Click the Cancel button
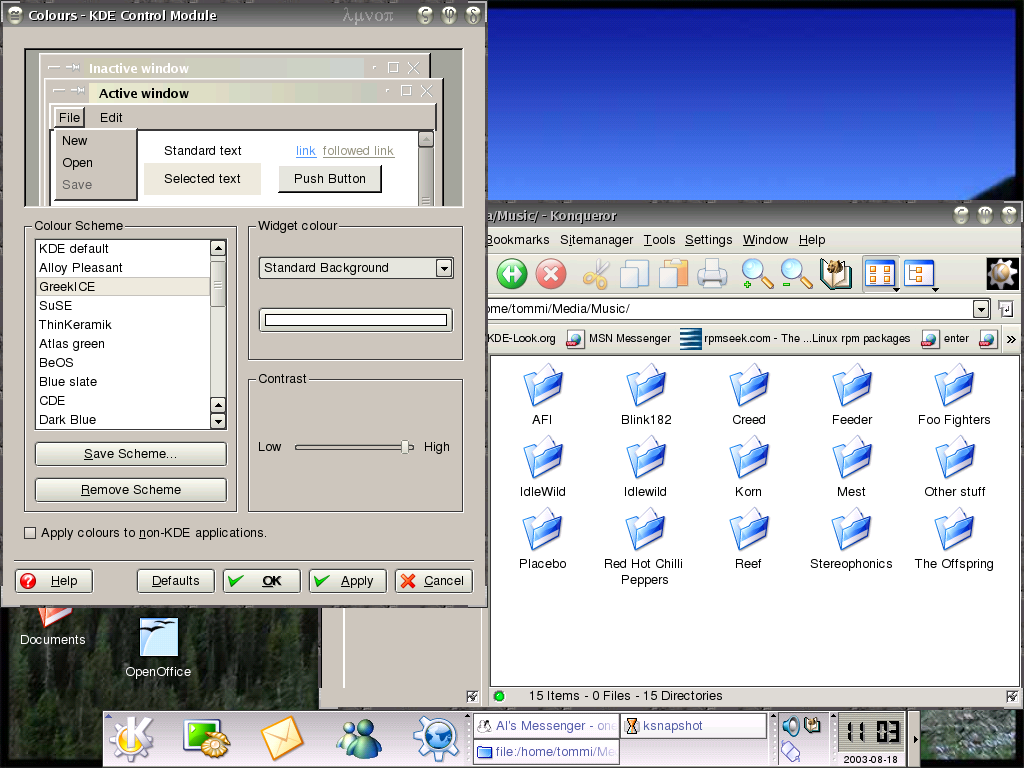1024x768 pixels. tap(434, 581)
